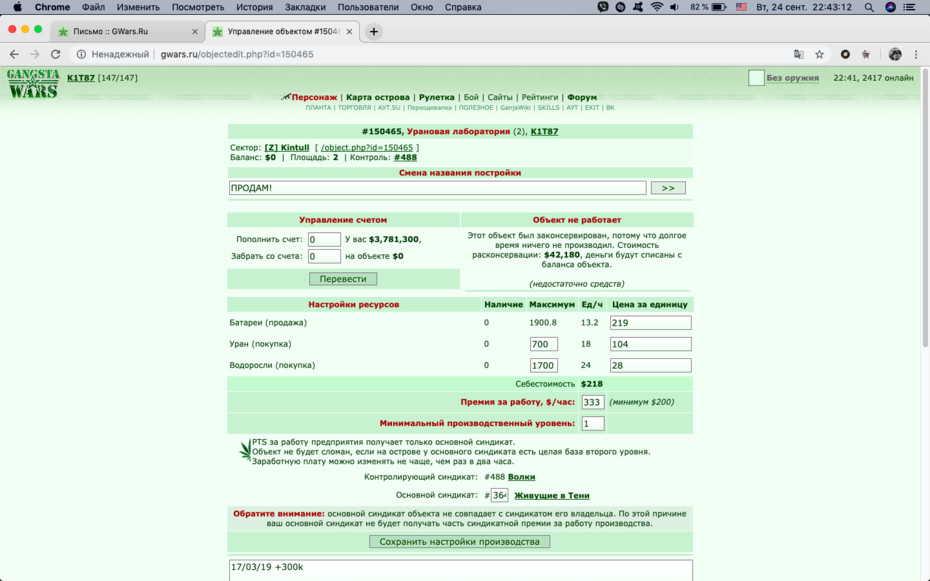This screenshot has width=930, height=581.
Task: Launch Siri from the menu bar
Action: [x=890, y=7]
